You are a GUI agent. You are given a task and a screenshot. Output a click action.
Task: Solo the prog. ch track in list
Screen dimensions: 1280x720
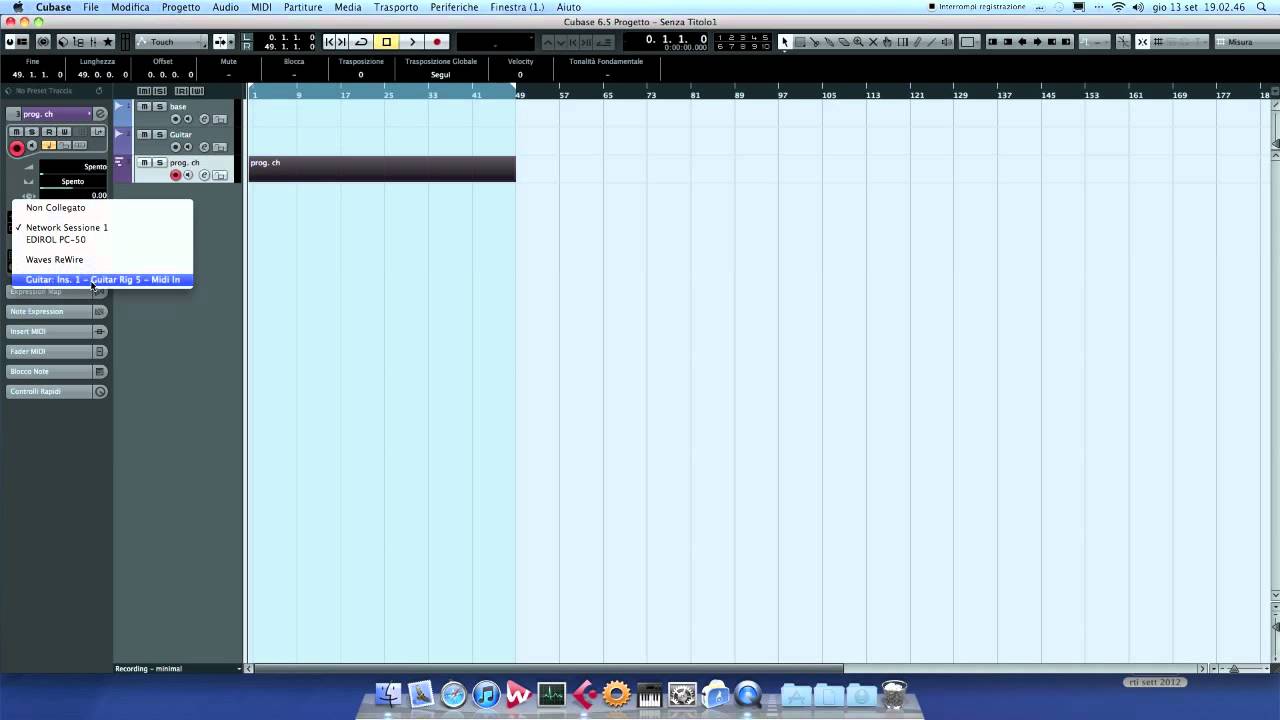159,163
